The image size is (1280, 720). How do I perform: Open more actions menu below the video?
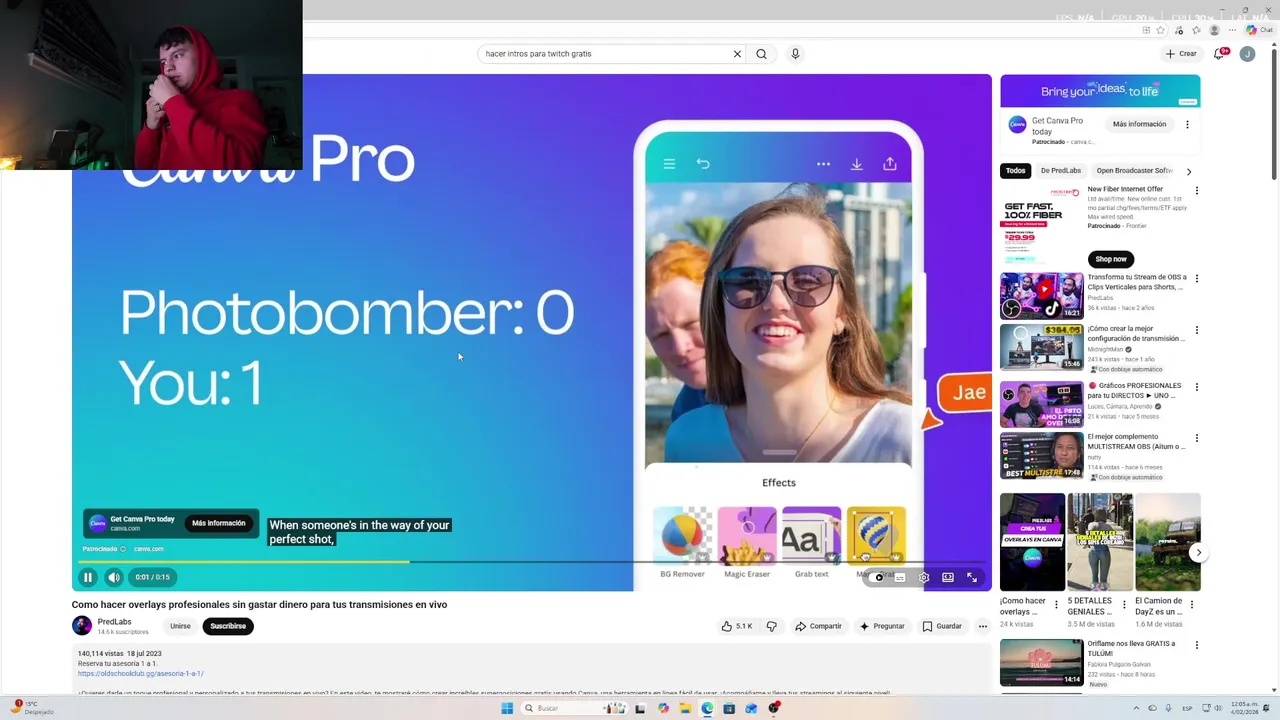point(983,626)
